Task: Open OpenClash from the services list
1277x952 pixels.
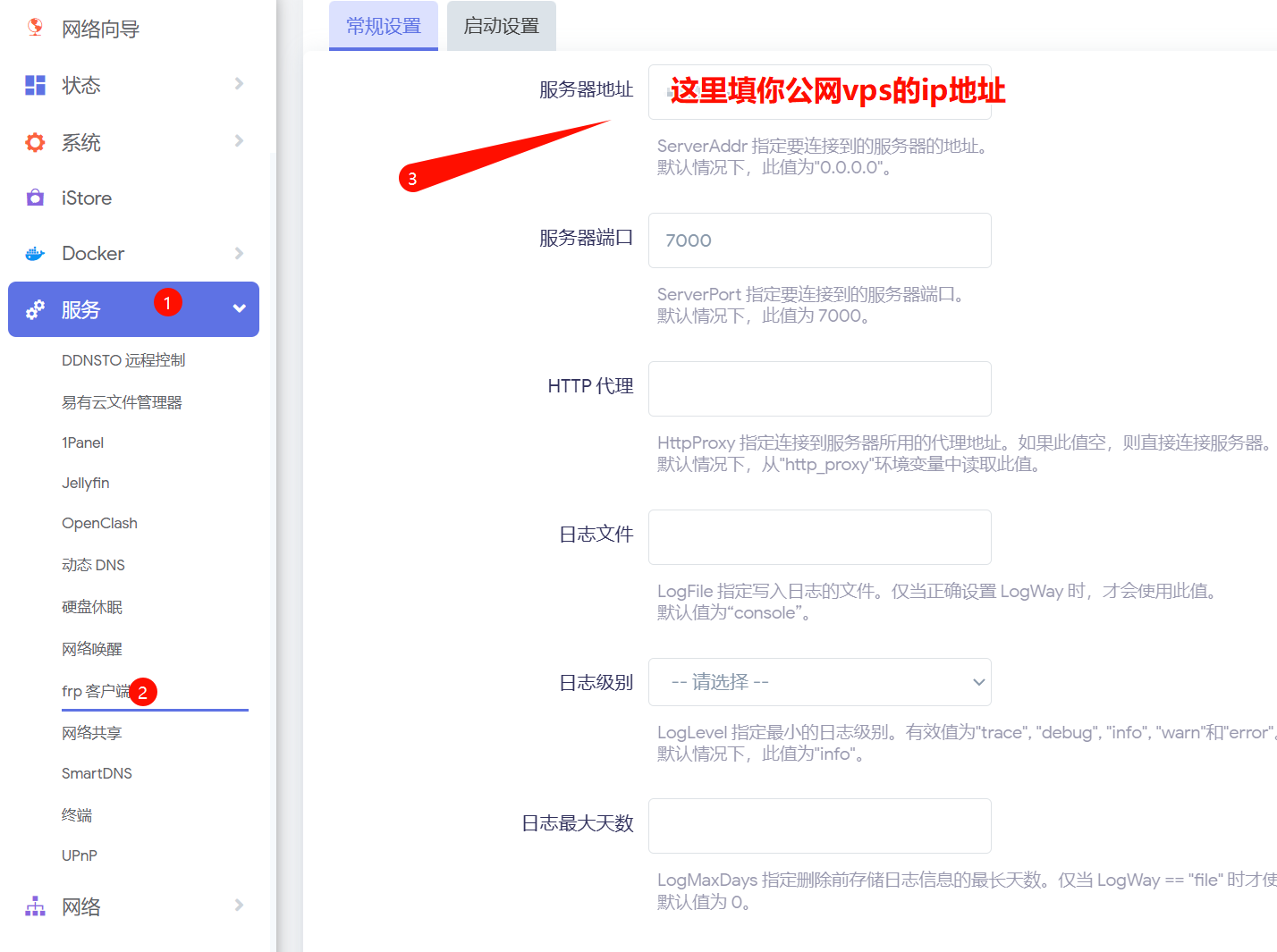Action: (99, 523)
